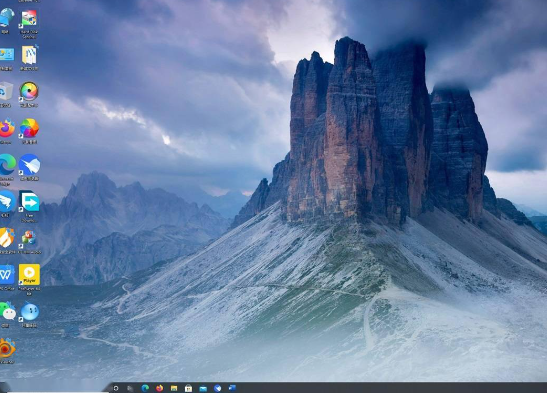Viewport: 547px width, 393px height.
Task: Open the arrow document transfer shortcut
Action: coord(29,202)
